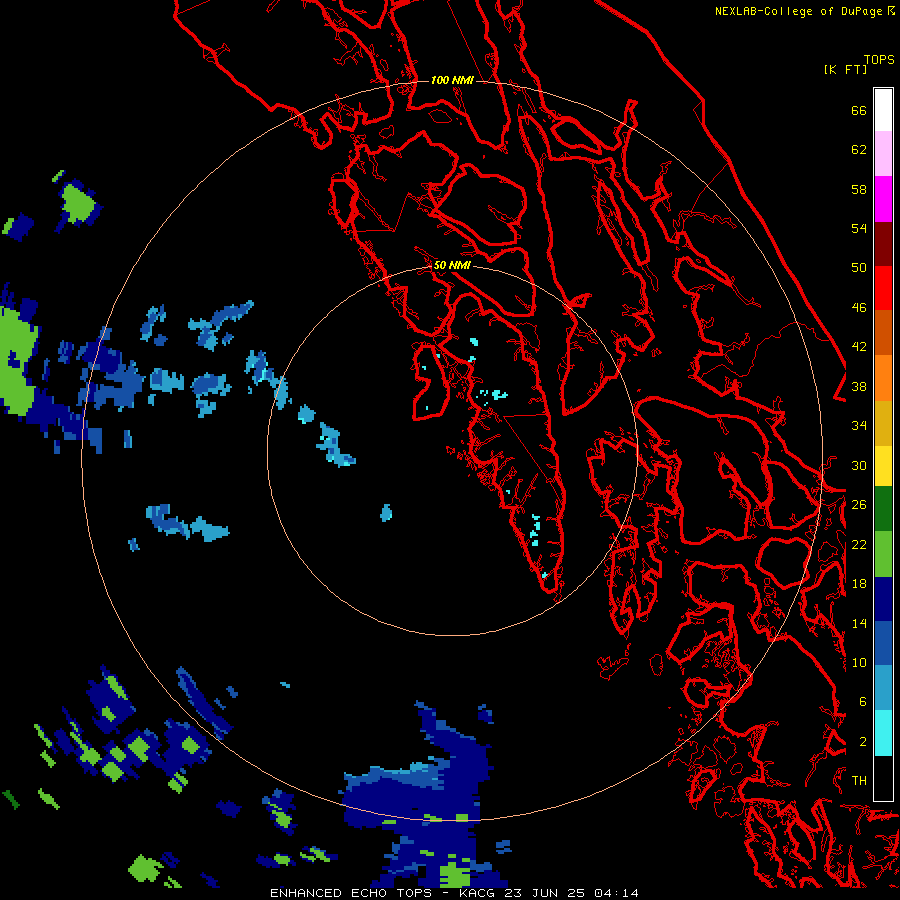Click the "[K FT]" units label
The image size is (900, 900).
click(x=845, y=69)
